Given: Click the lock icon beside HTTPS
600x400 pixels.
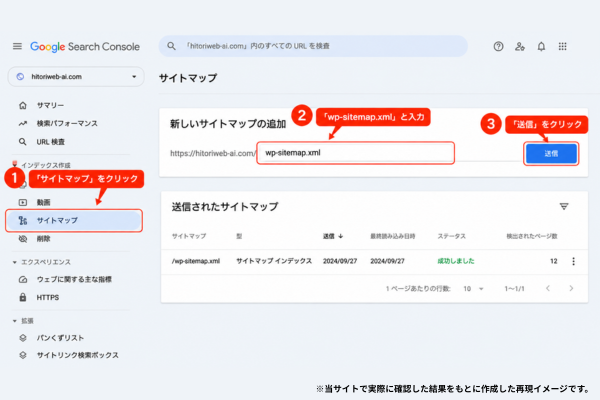Looking at the screenshot, I should 23,297.
